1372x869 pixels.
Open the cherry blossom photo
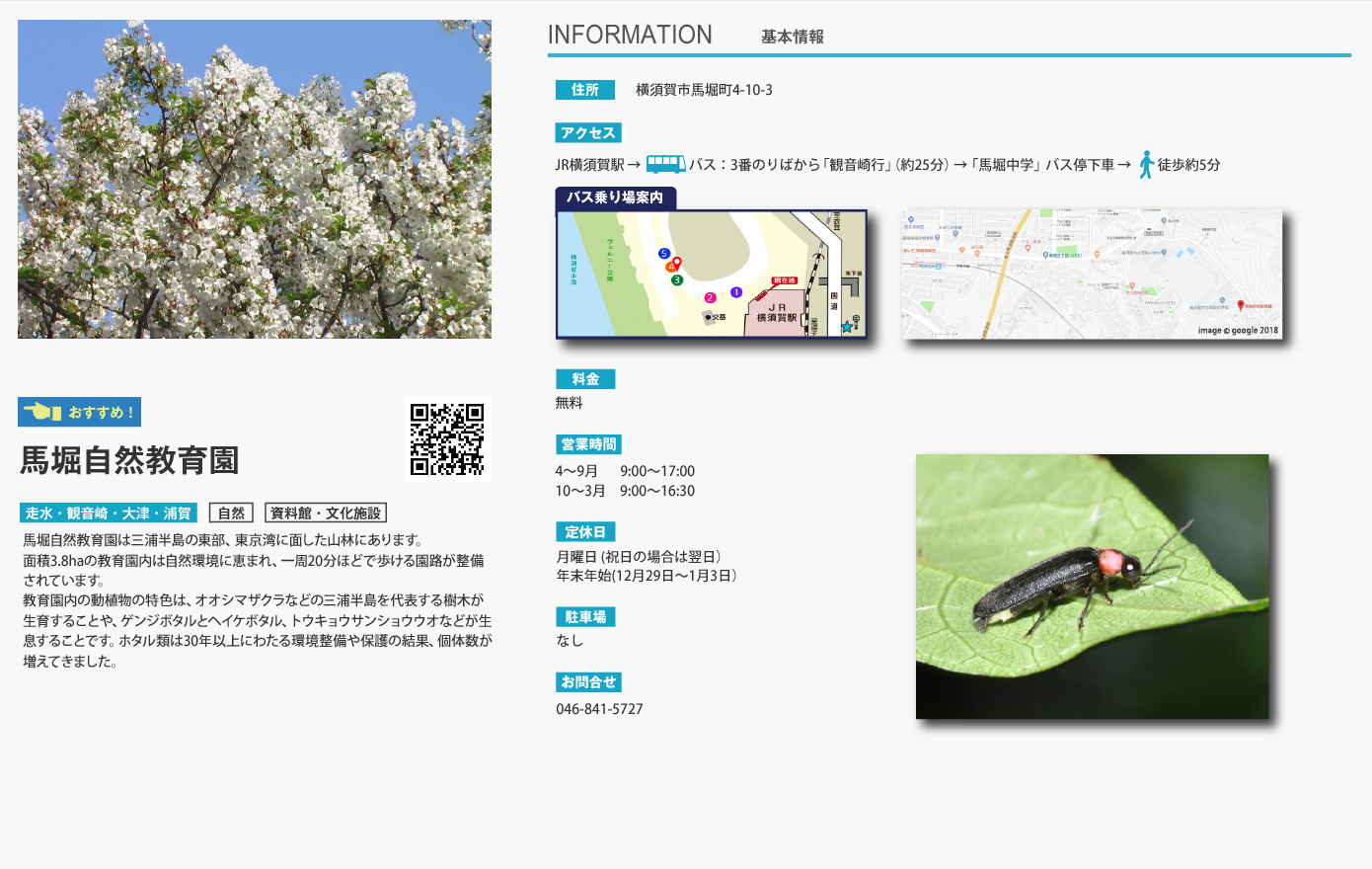click(255, 179)
